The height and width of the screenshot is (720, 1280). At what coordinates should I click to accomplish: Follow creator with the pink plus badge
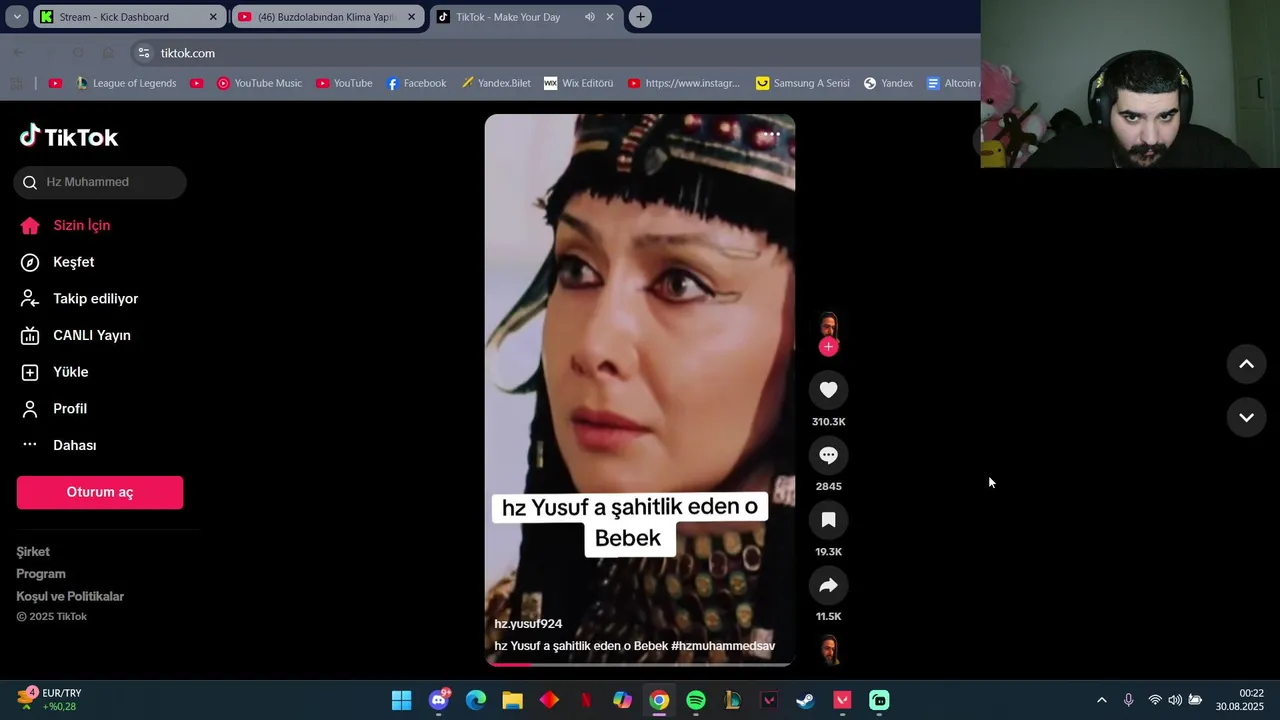click(828, 347)
